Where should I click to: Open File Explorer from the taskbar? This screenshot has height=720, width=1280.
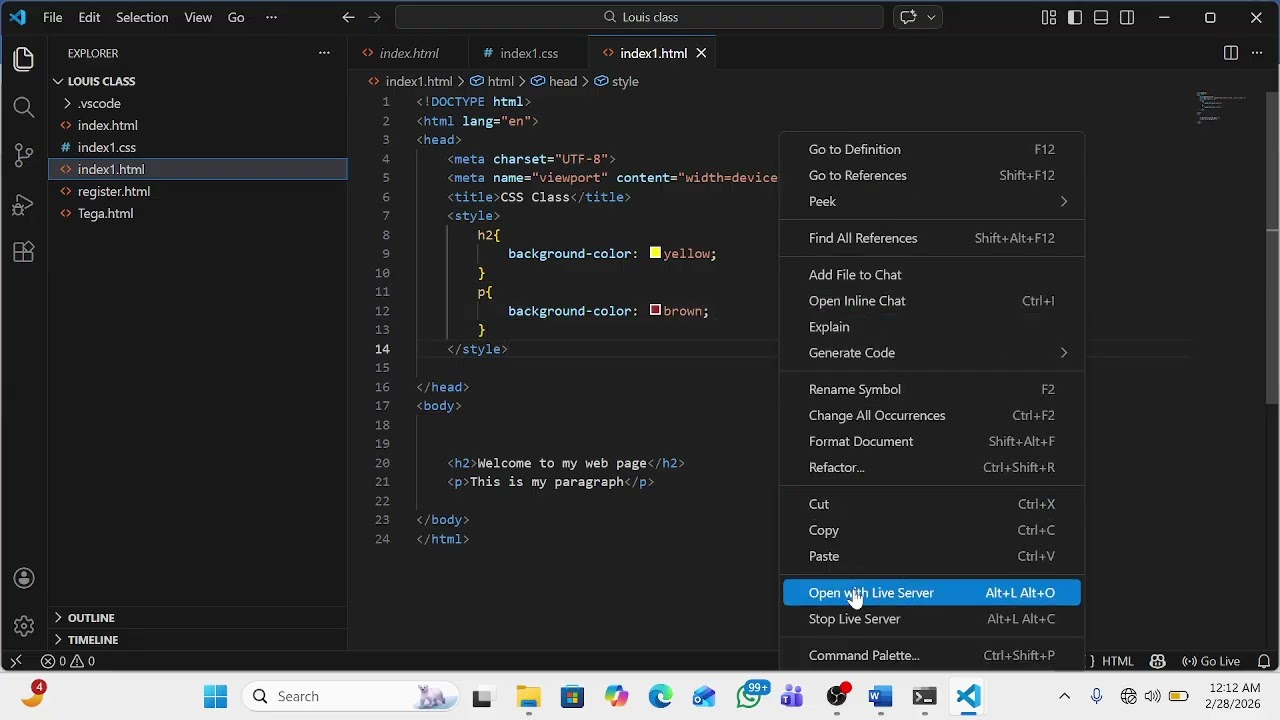coord(528,696)
